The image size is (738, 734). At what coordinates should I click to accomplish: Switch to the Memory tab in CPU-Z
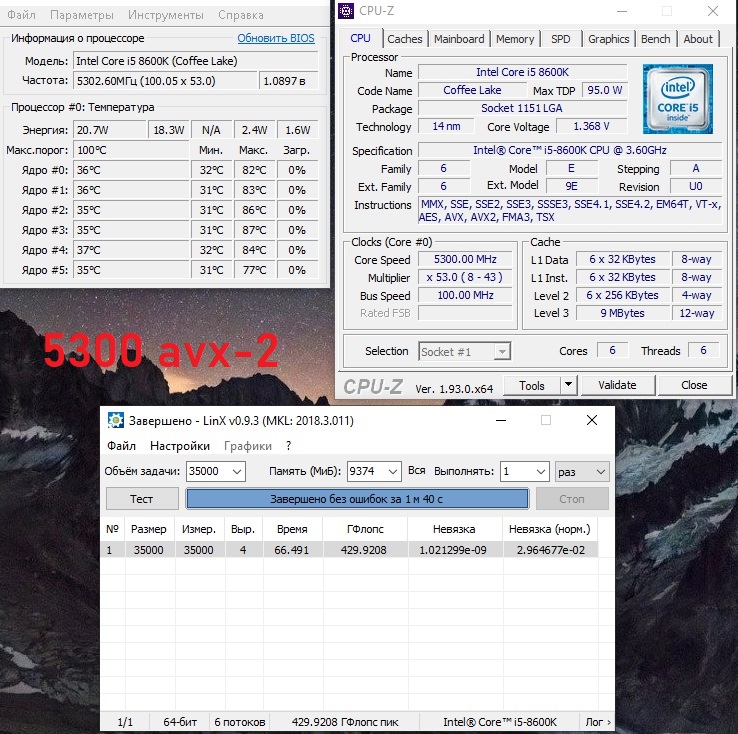(x=515, y=39)
